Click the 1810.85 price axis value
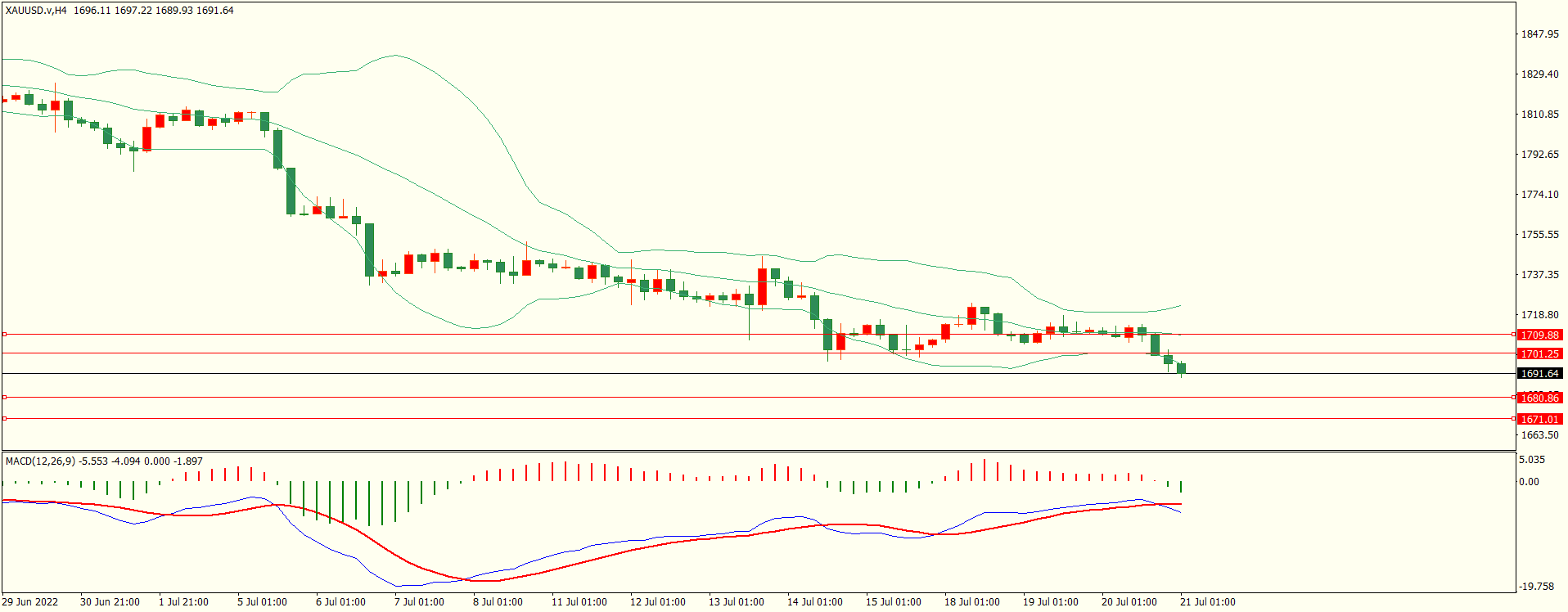Viewport: 1568px width, 612px height. click(1539, 115)
